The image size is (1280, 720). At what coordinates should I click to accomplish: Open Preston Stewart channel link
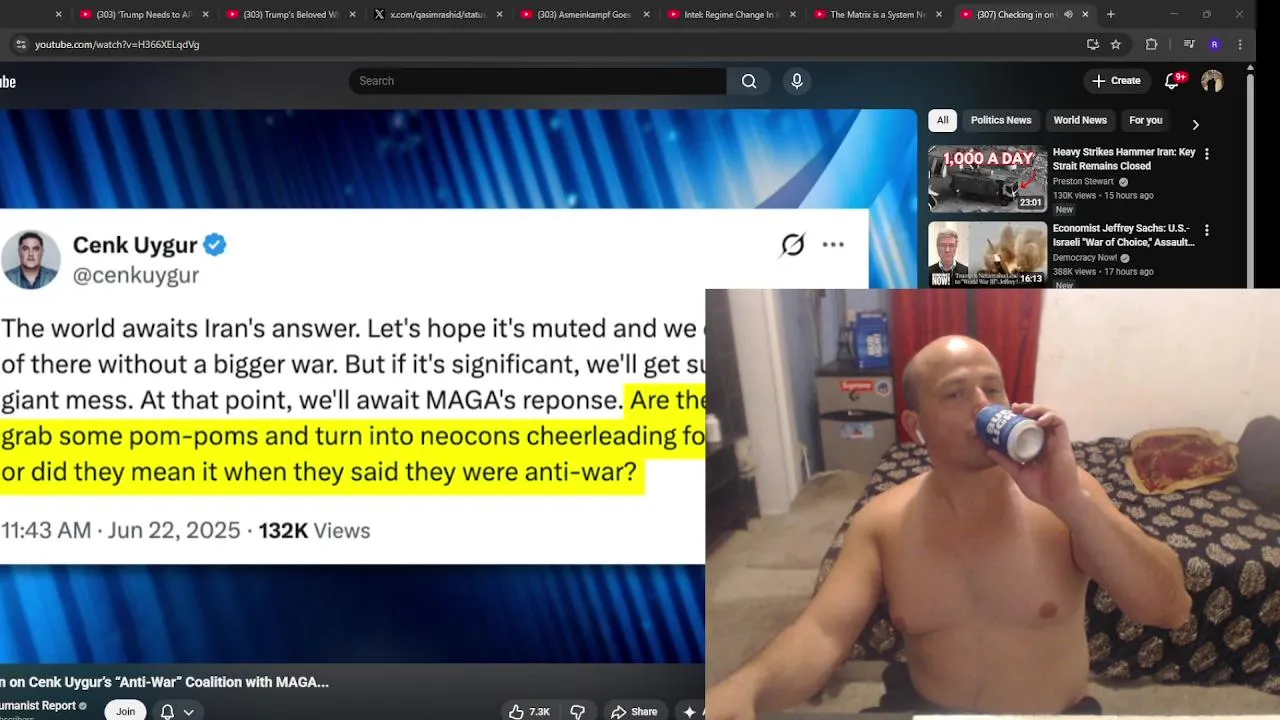(x=1083, y=182)
